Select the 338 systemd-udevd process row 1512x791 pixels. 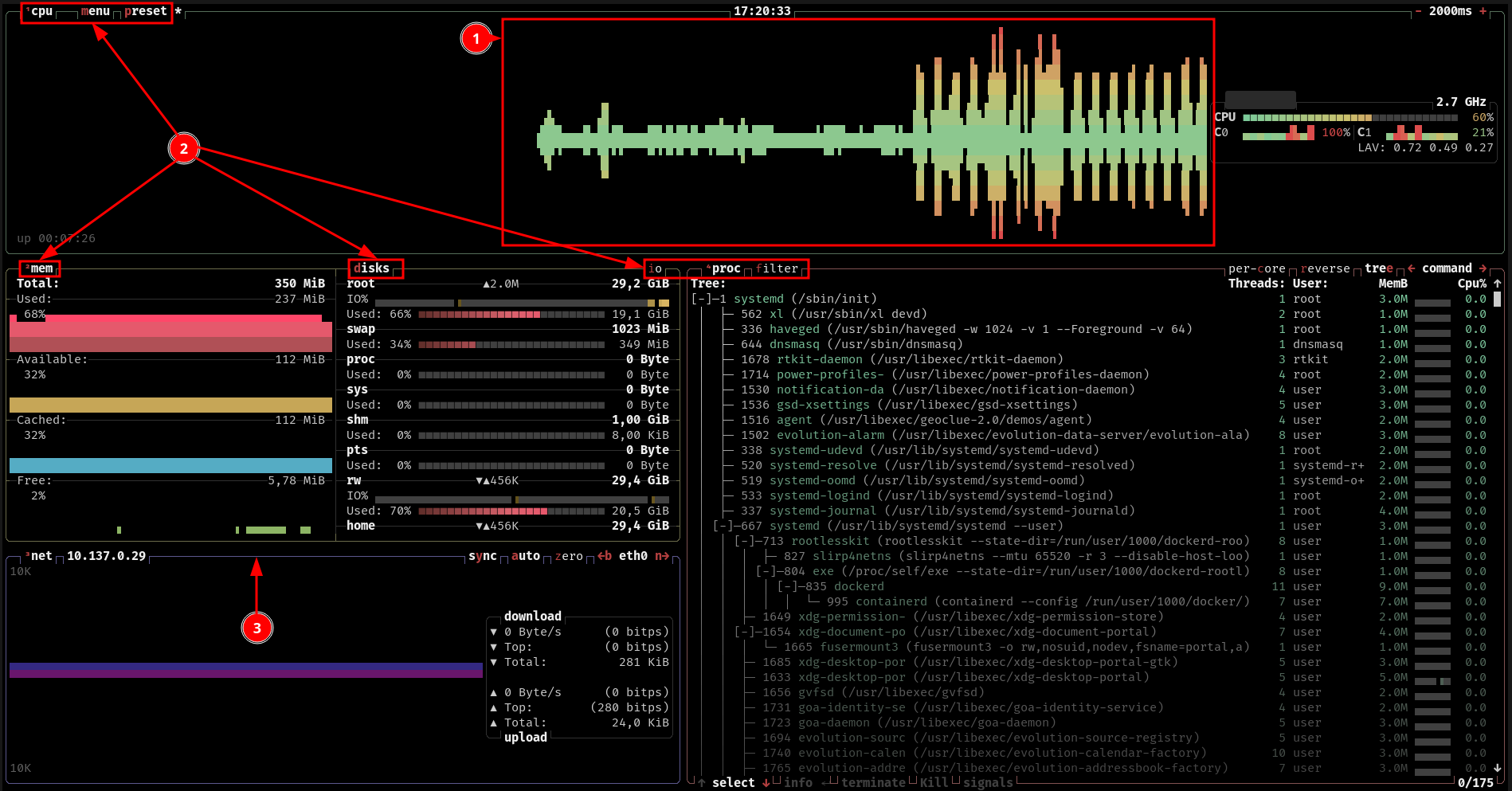(1090, 450)
